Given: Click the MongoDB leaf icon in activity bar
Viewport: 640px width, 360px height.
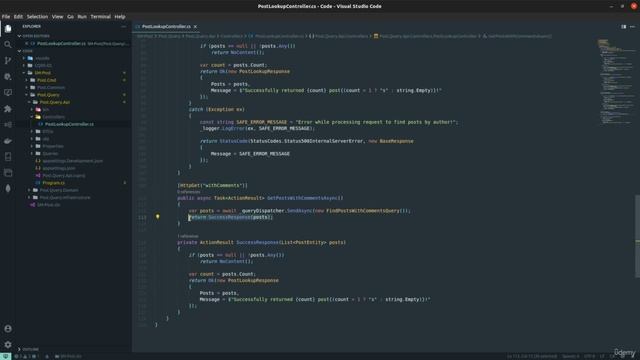Looking at the screenshot, I should pyautogui.click(x=8, y=189).
